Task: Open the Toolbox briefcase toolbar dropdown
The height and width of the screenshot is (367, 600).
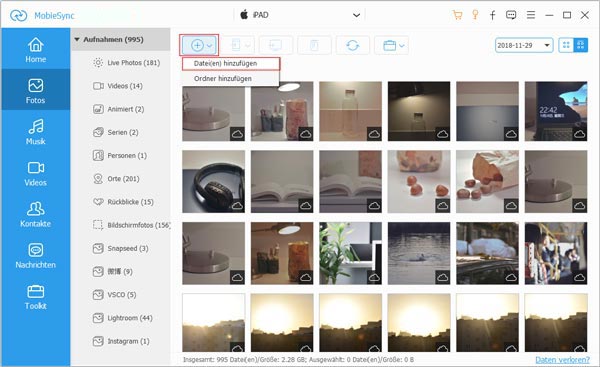Action: click(x=392, y=46)
